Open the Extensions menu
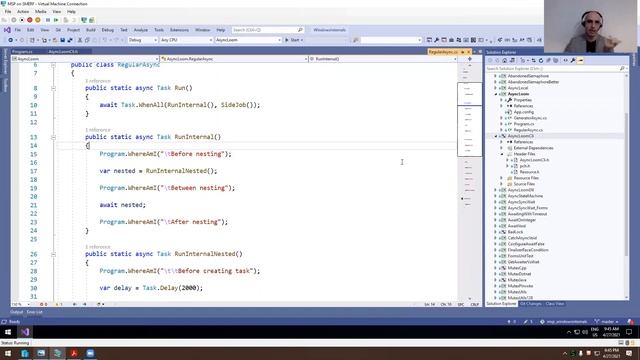 (x=179, y=30)
